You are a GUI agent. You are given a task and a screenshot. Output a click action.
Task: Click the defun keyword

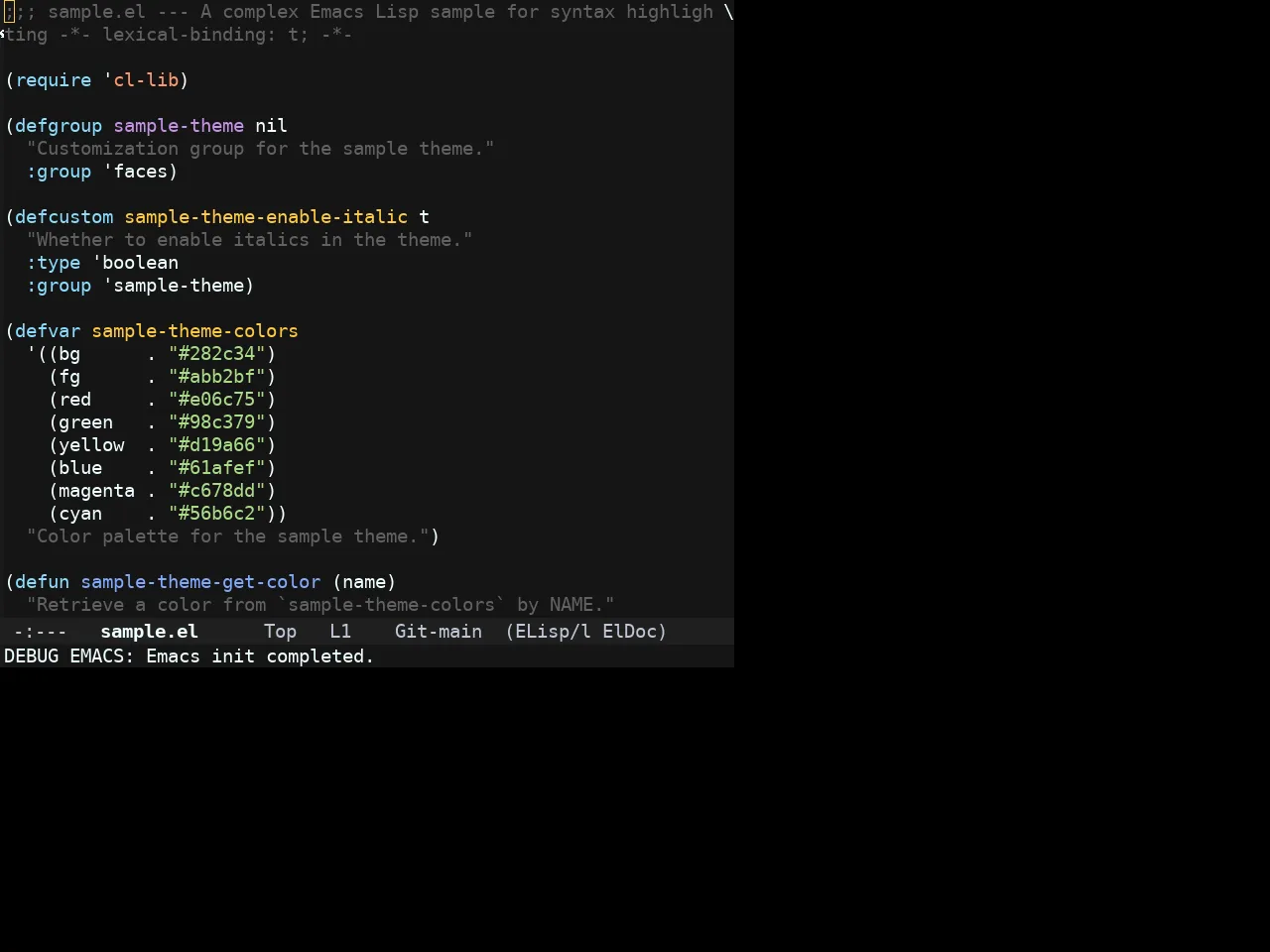coord(42,582)
